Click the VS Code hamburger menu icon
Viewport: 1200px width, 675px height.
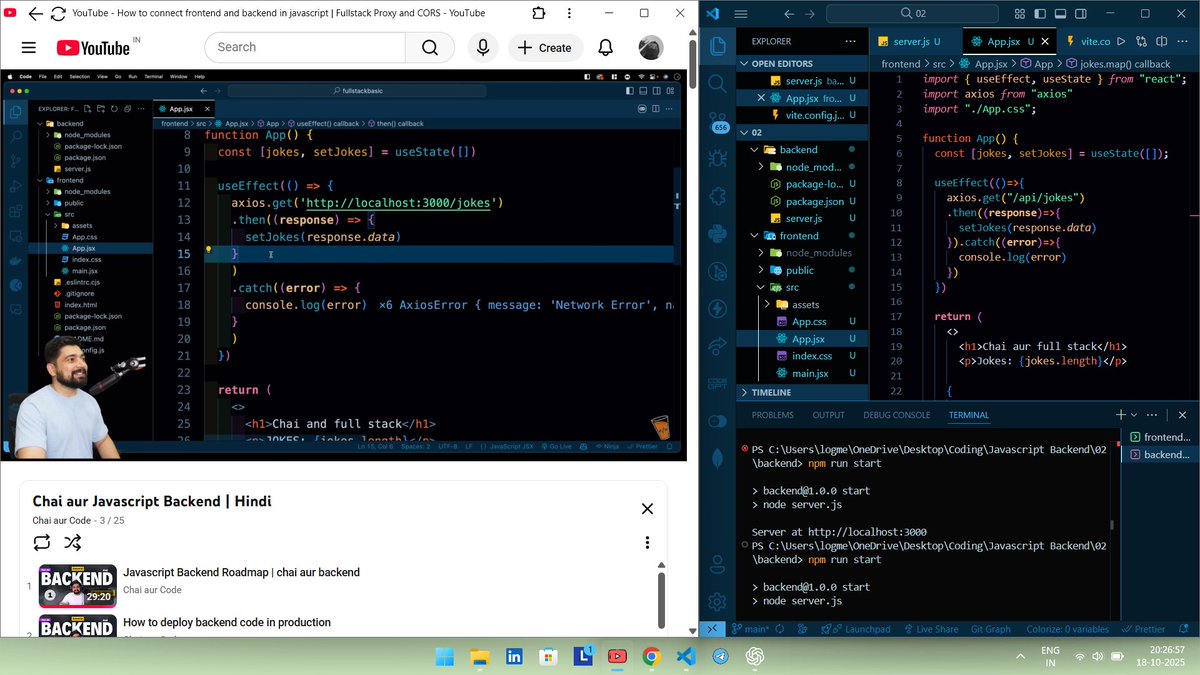[741, 13]
